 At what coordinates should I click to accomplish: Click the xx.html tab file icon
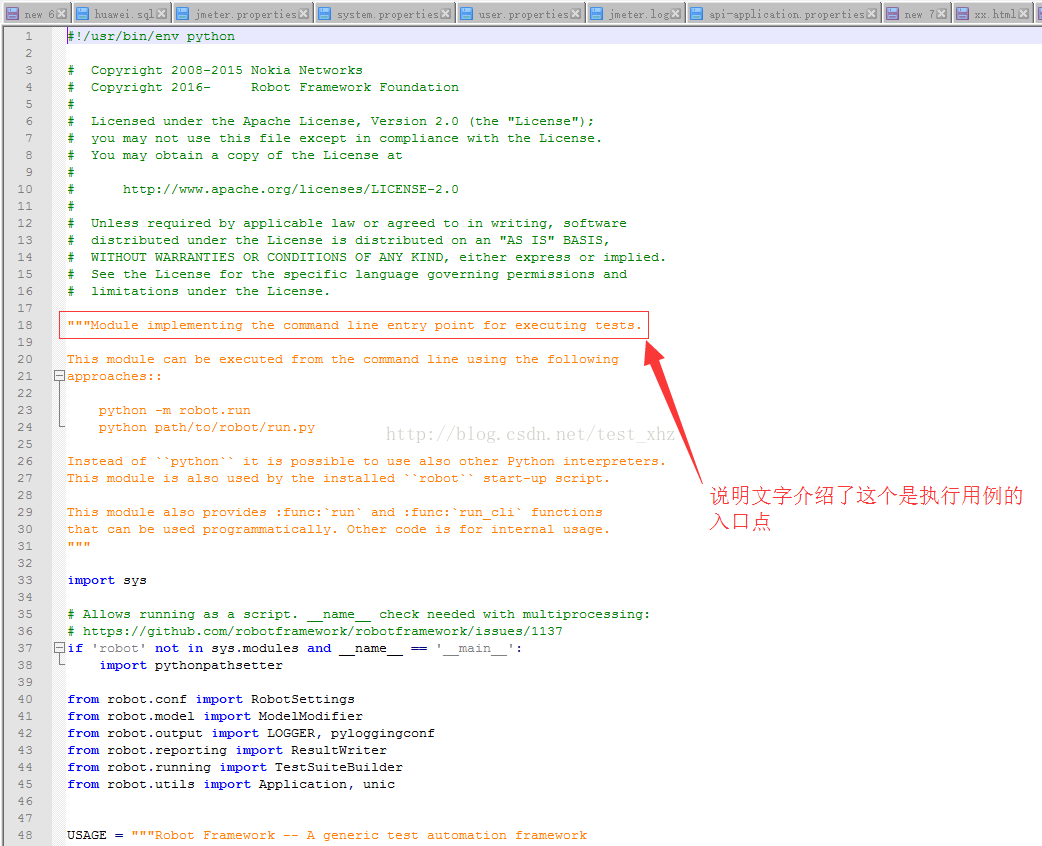coord(962,14)
